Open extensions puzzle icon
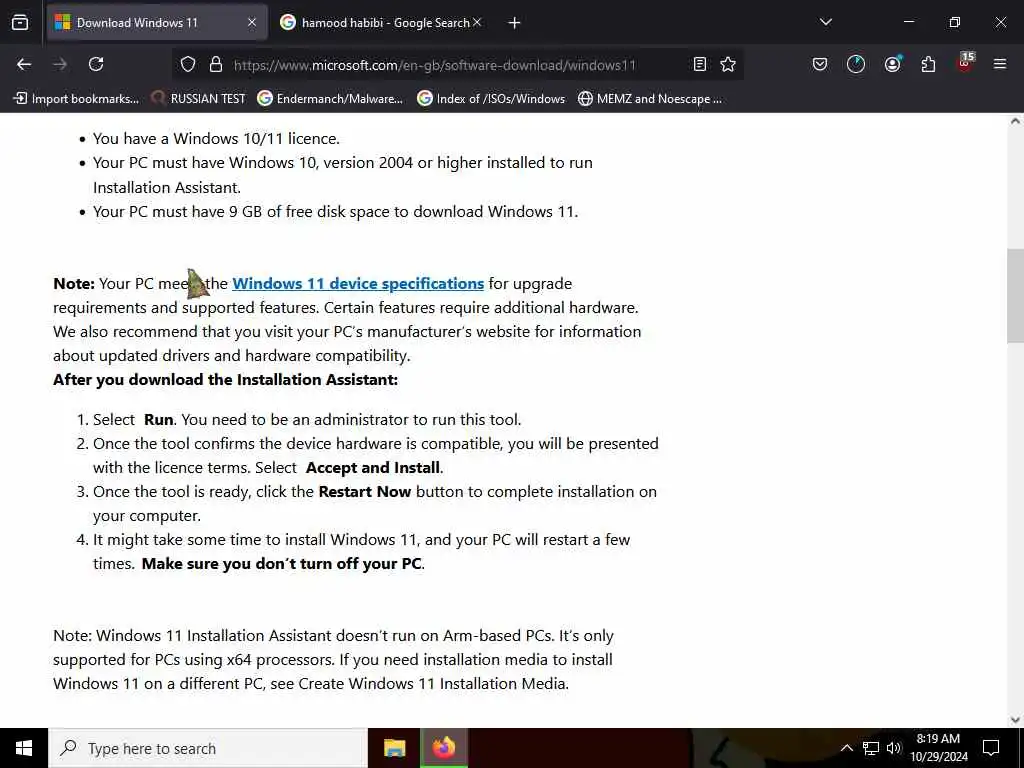1024x768 pixels. pyautogui.click(x=928, y=64)
